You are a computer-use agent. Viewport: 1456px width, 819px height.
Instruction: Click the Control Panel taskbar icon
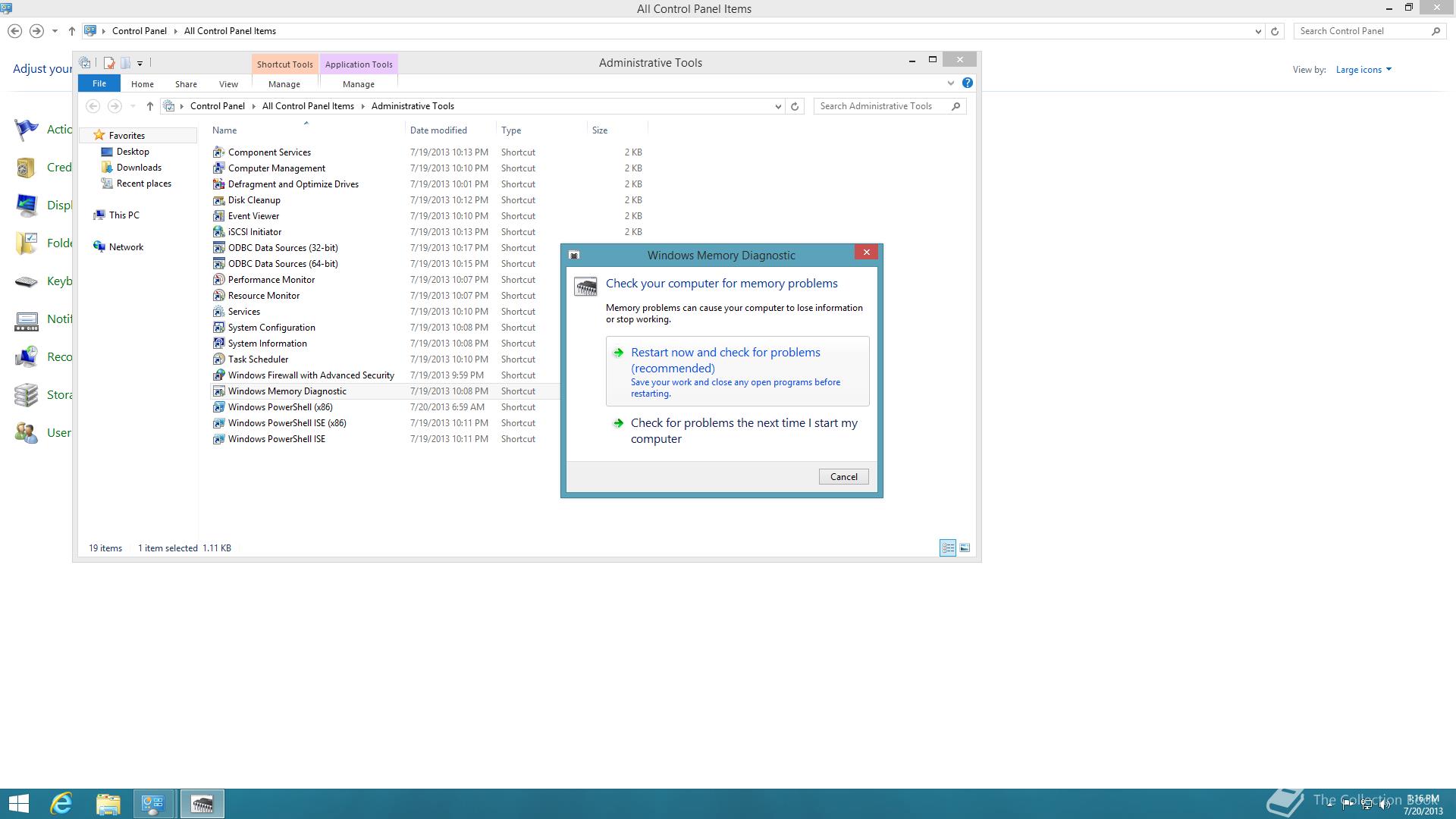point(154,804)
